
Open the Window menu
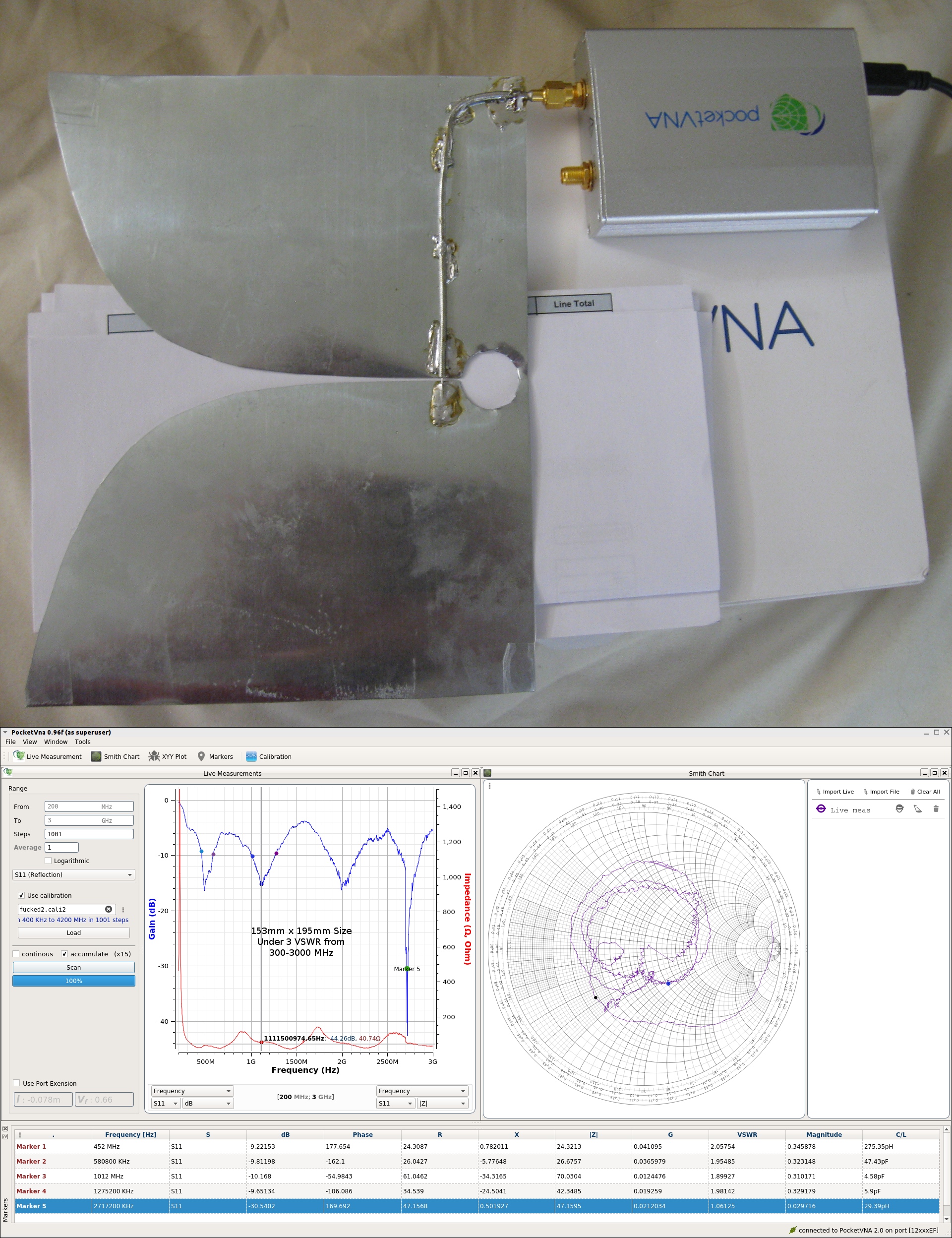[x=56, y=742]
